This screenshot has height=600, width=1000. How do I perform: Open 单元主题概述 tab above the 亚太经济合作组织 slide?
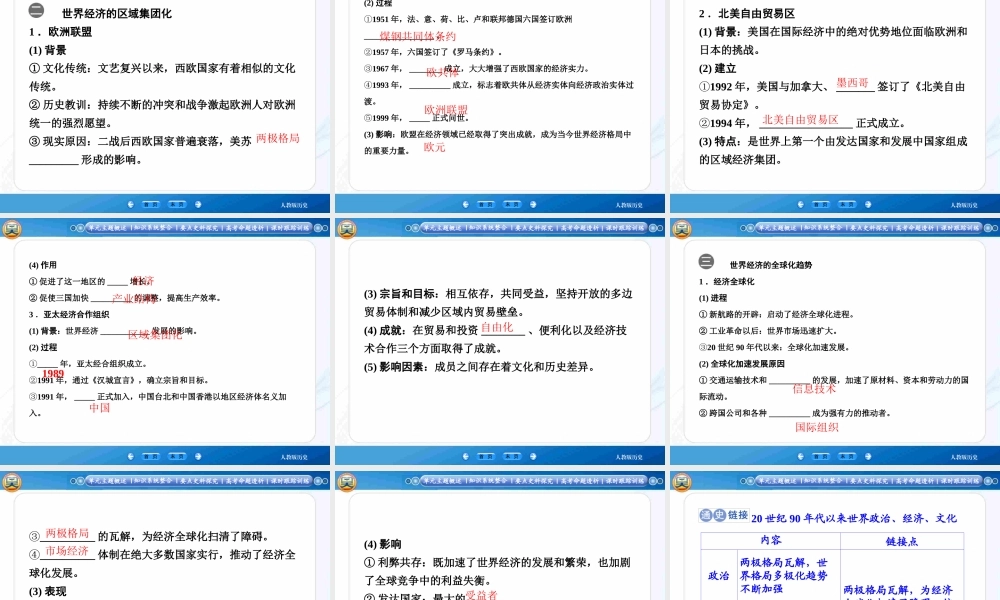coord(107,228)
